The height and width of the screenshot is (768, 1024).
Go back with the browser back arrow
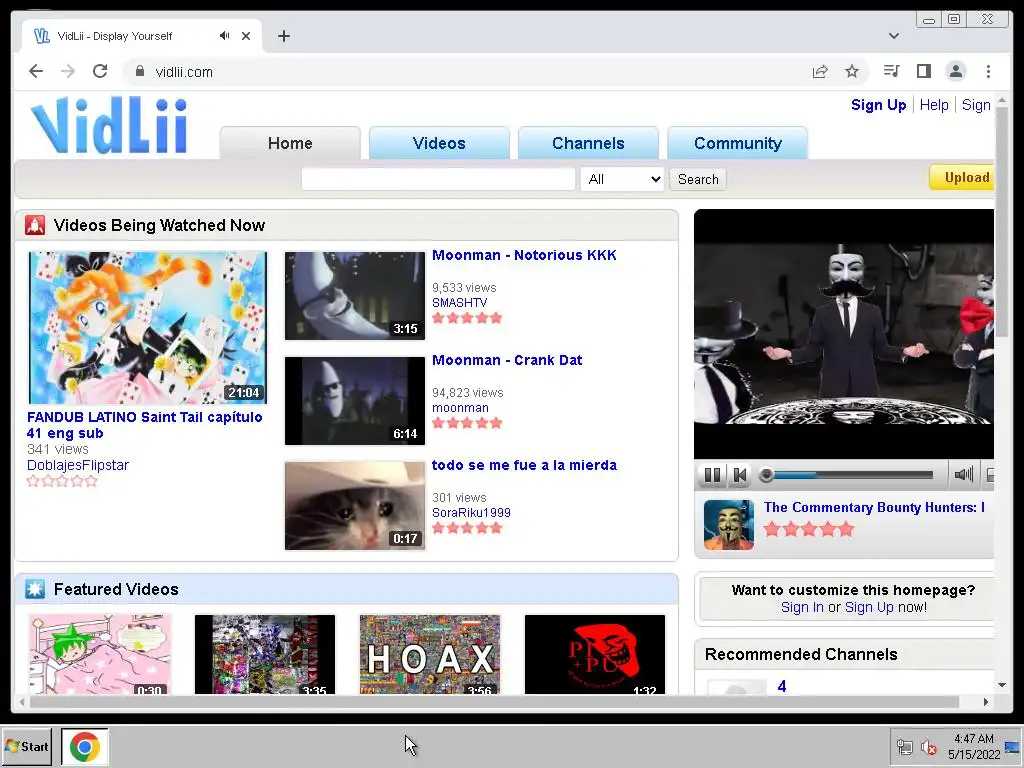(36, 71)
